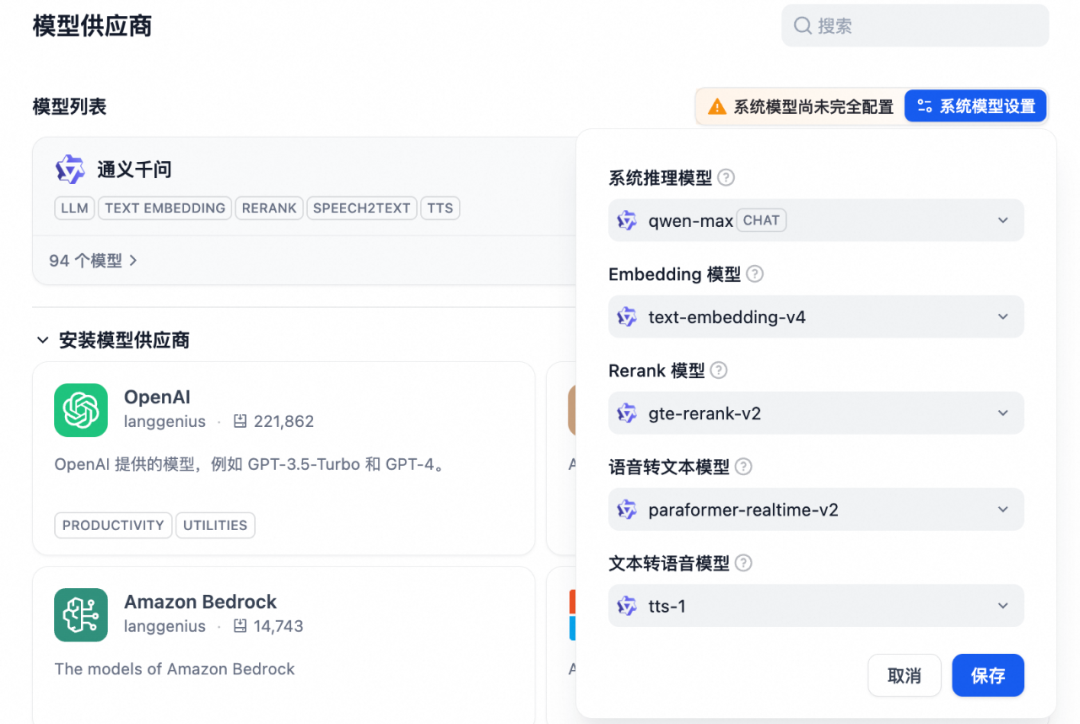Select the PRODUCTIVITY tag on OpenAI card

pos(112,525)
